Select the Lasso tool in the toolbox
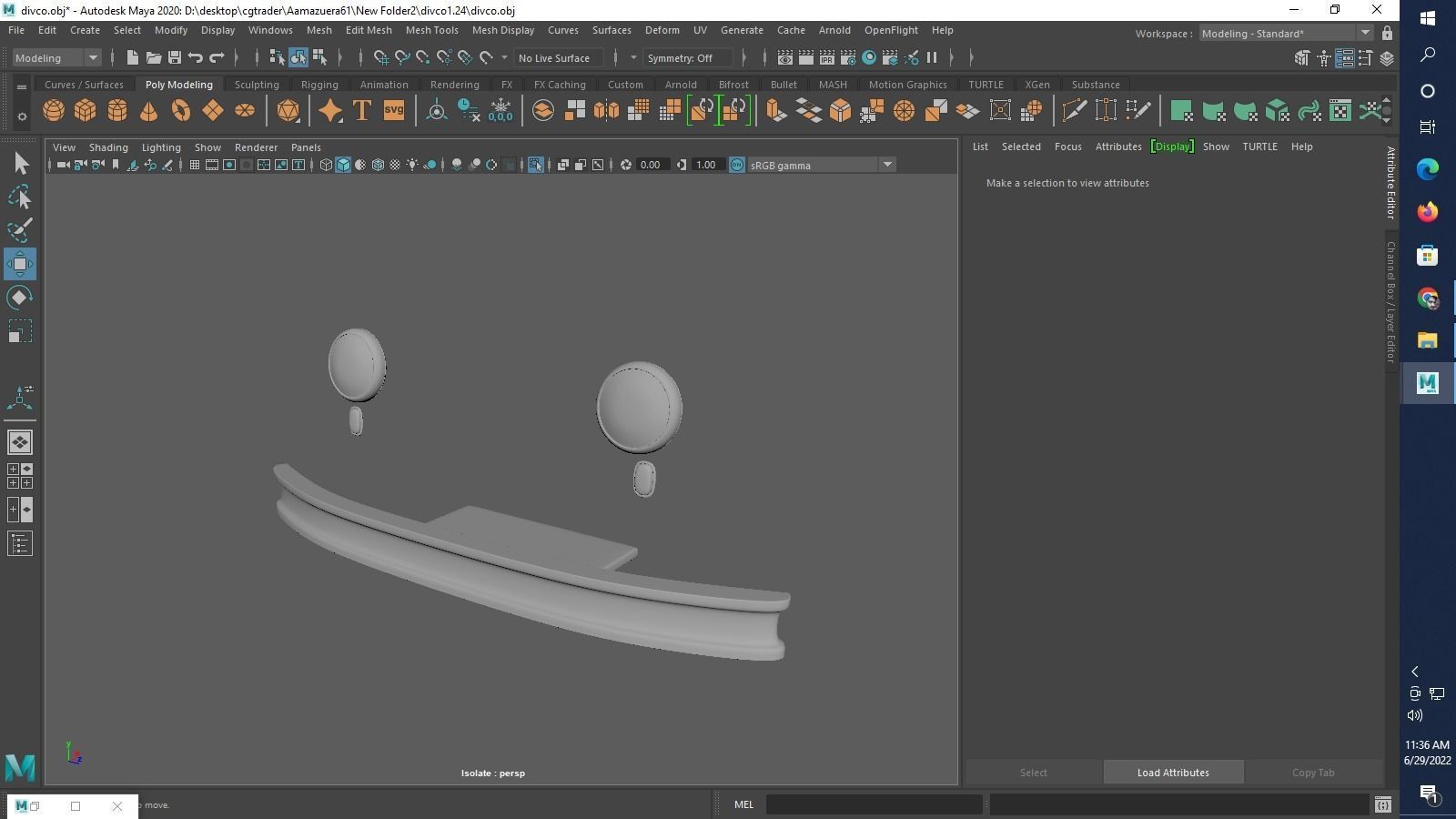The image size is (1456, 819). point(20,197)
